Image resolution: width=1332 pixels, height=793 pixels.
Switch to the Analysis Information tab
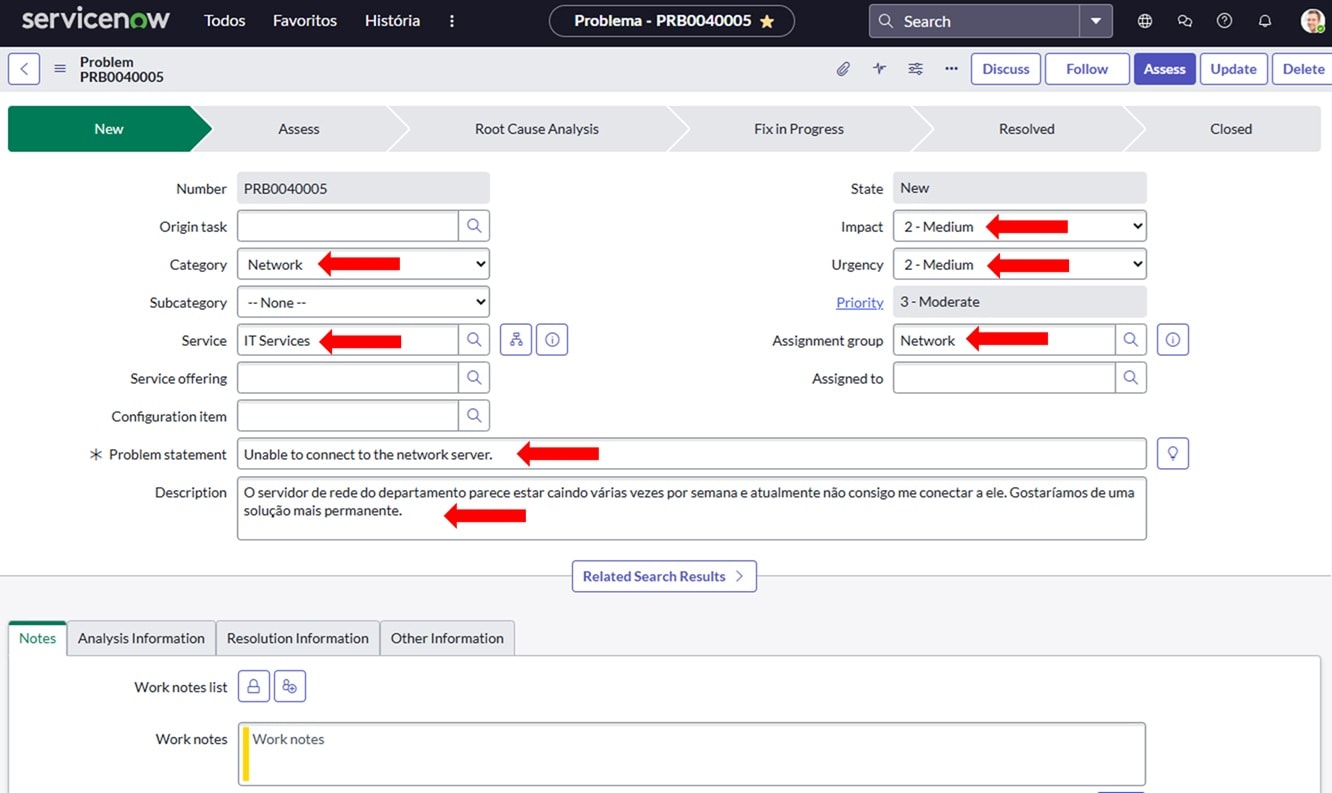pos(141,638)
